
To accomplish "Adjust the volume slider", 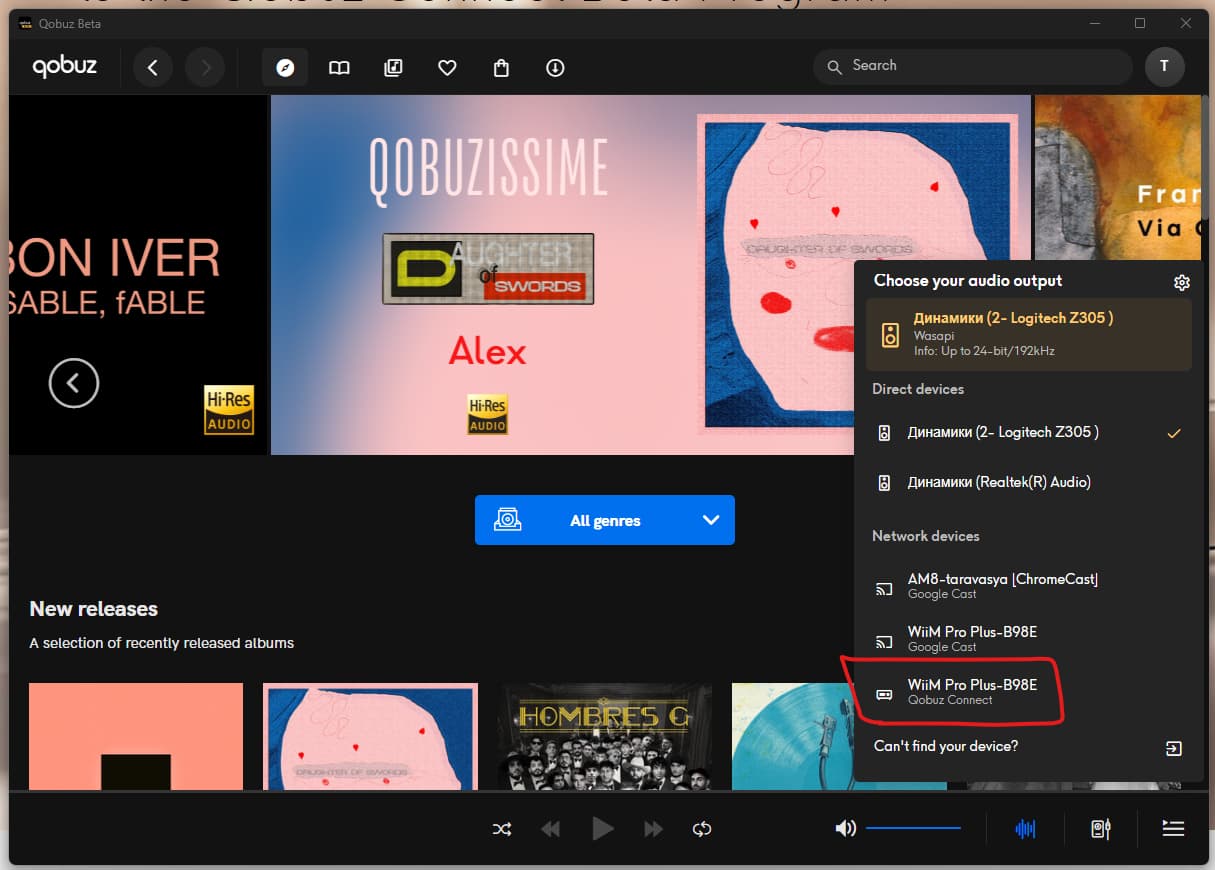I will tap(912, 828).
